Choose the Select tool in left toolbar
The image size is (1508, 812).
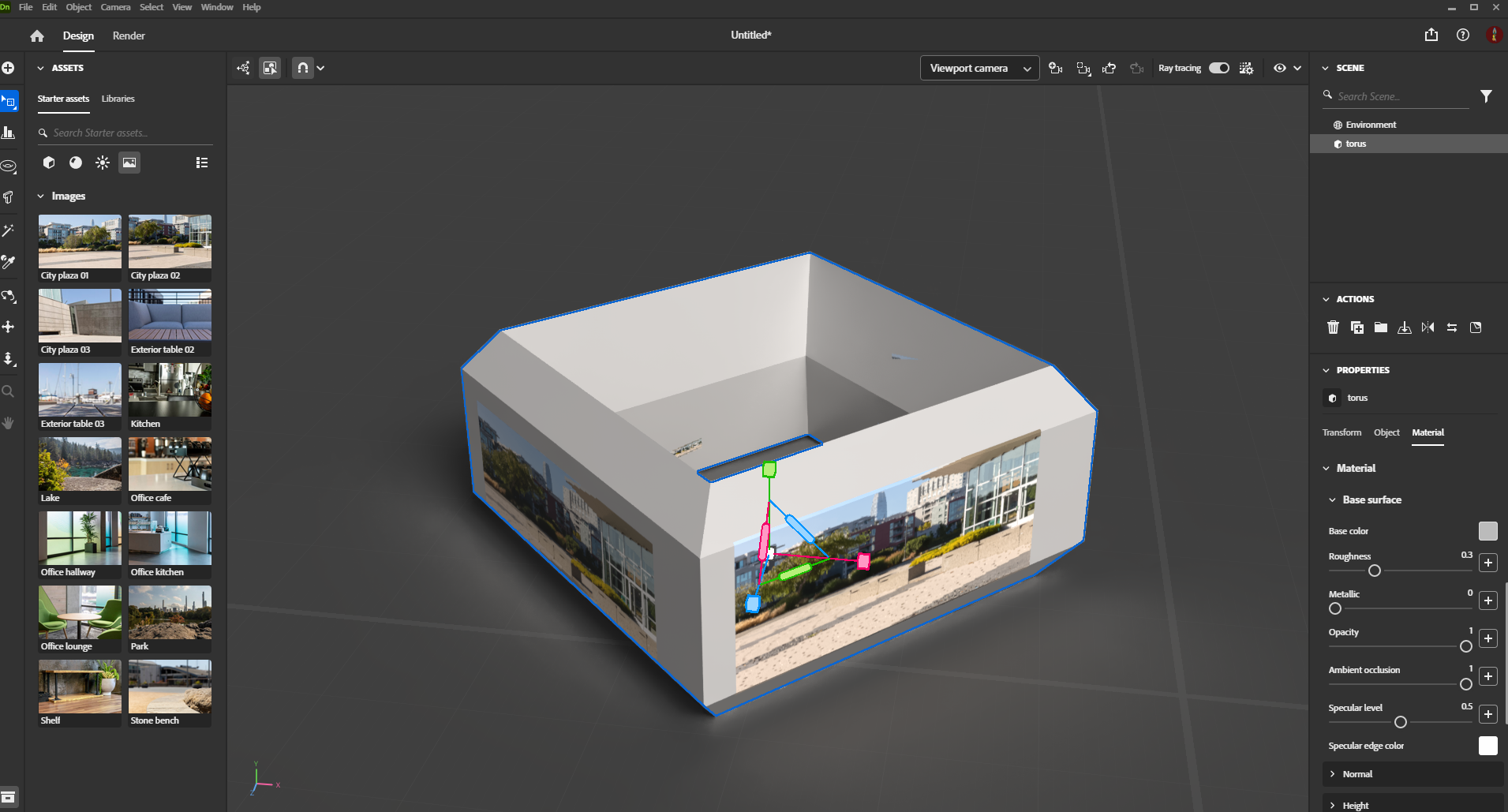click(x=9, y=101)
